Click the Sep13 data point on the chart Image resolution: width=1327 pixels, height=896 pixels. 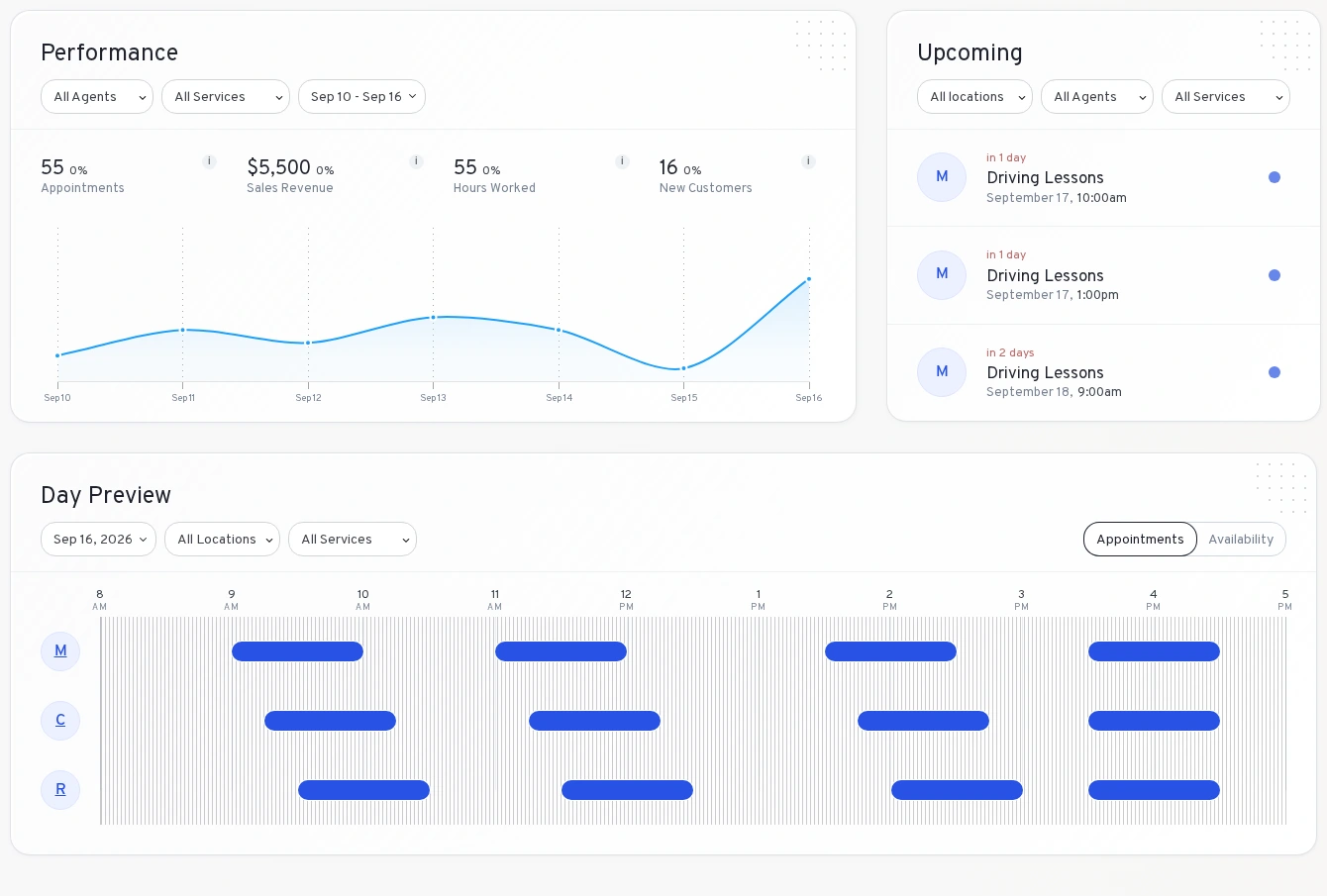click(433, 318)
